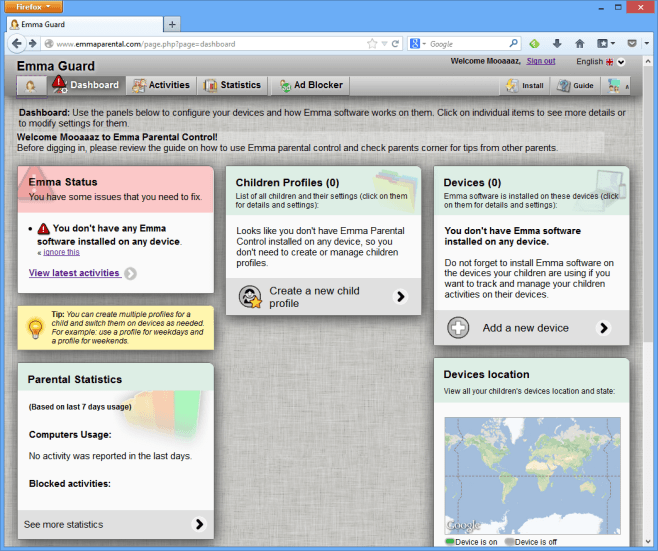Image resolution: width=658 pixels, height=551 pixels.
Task: Click the Pocket toolbar icon
Action: pos(632,43)
